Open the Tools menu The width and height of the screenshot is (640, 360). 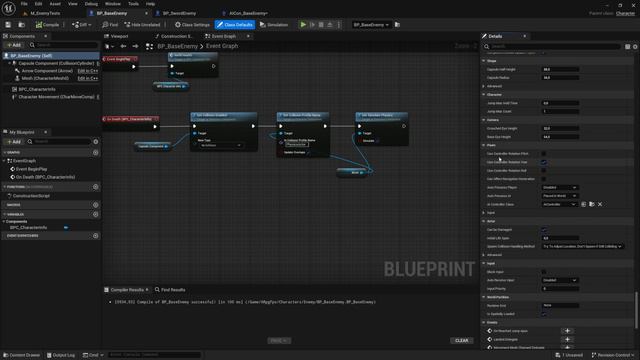[133, 4]
